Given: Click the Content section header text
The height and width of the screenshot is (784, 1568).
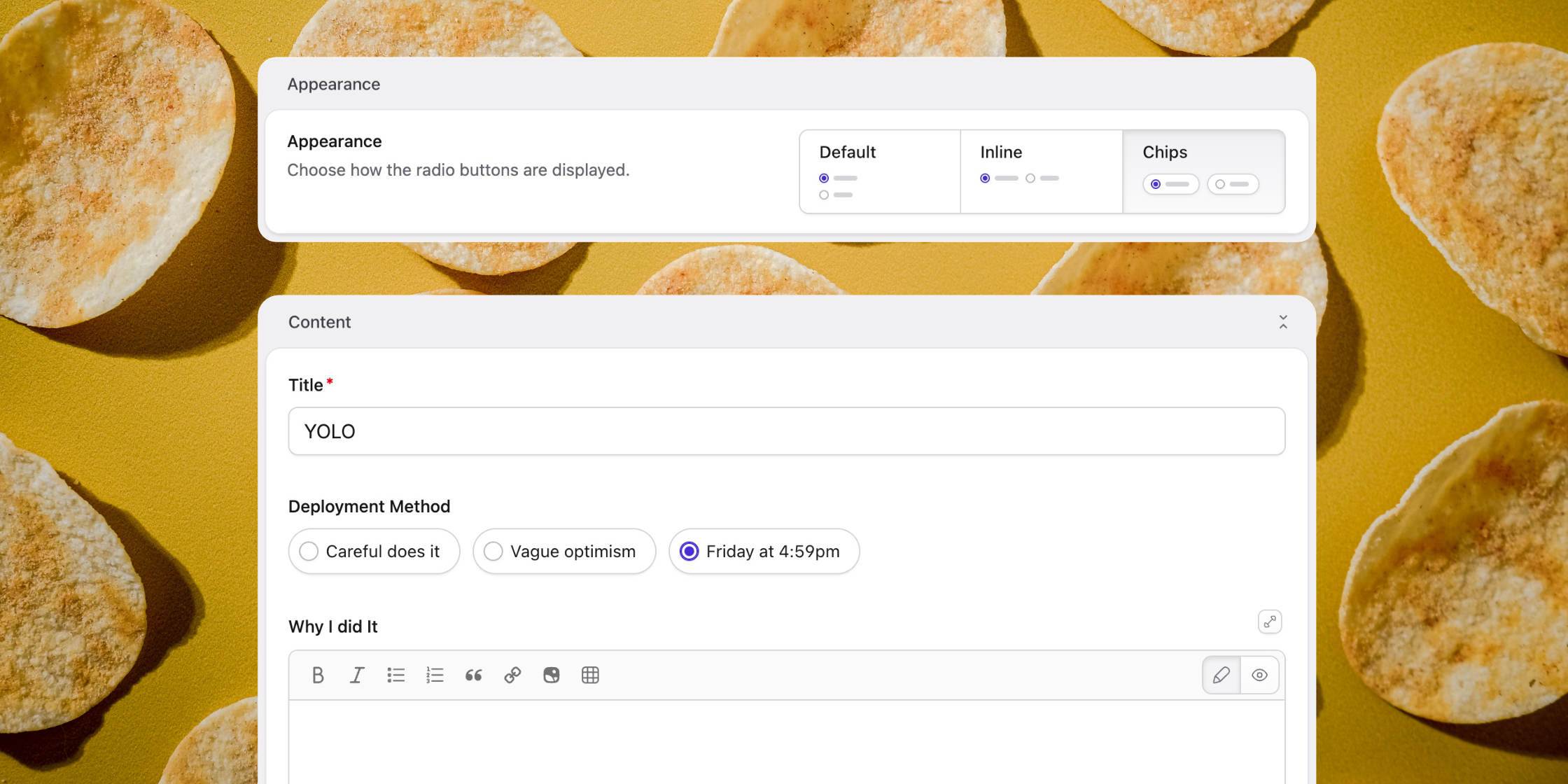Looking at the screenshot, I should pos(320,322).
